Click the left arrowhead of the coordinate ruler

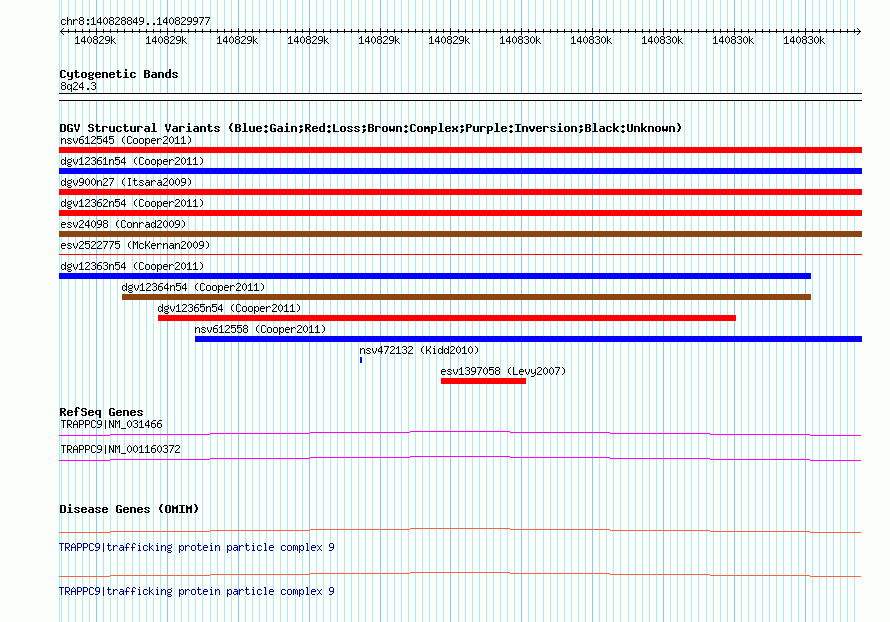tap(62, 31)
